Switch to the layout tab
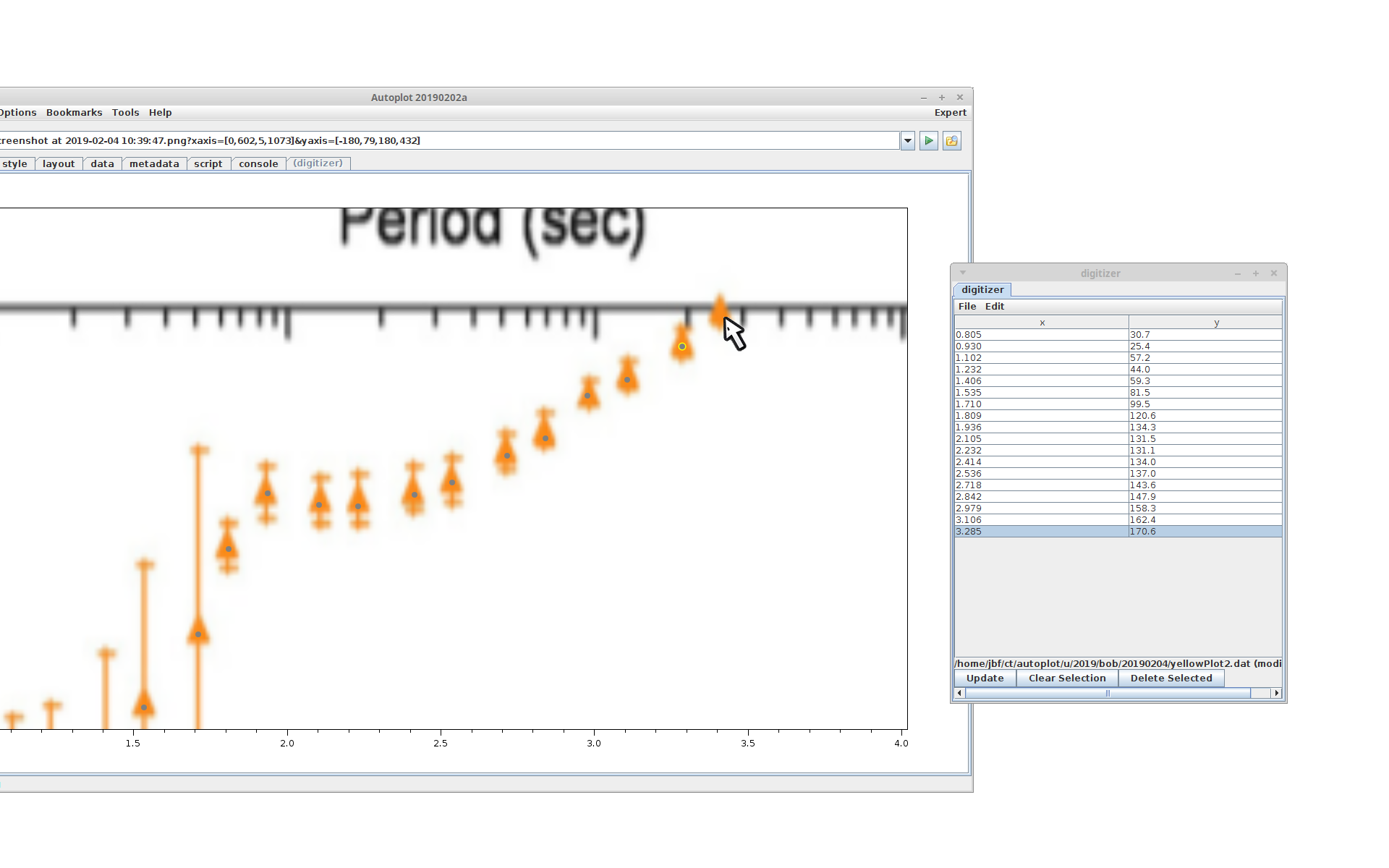 click(59, 164)
